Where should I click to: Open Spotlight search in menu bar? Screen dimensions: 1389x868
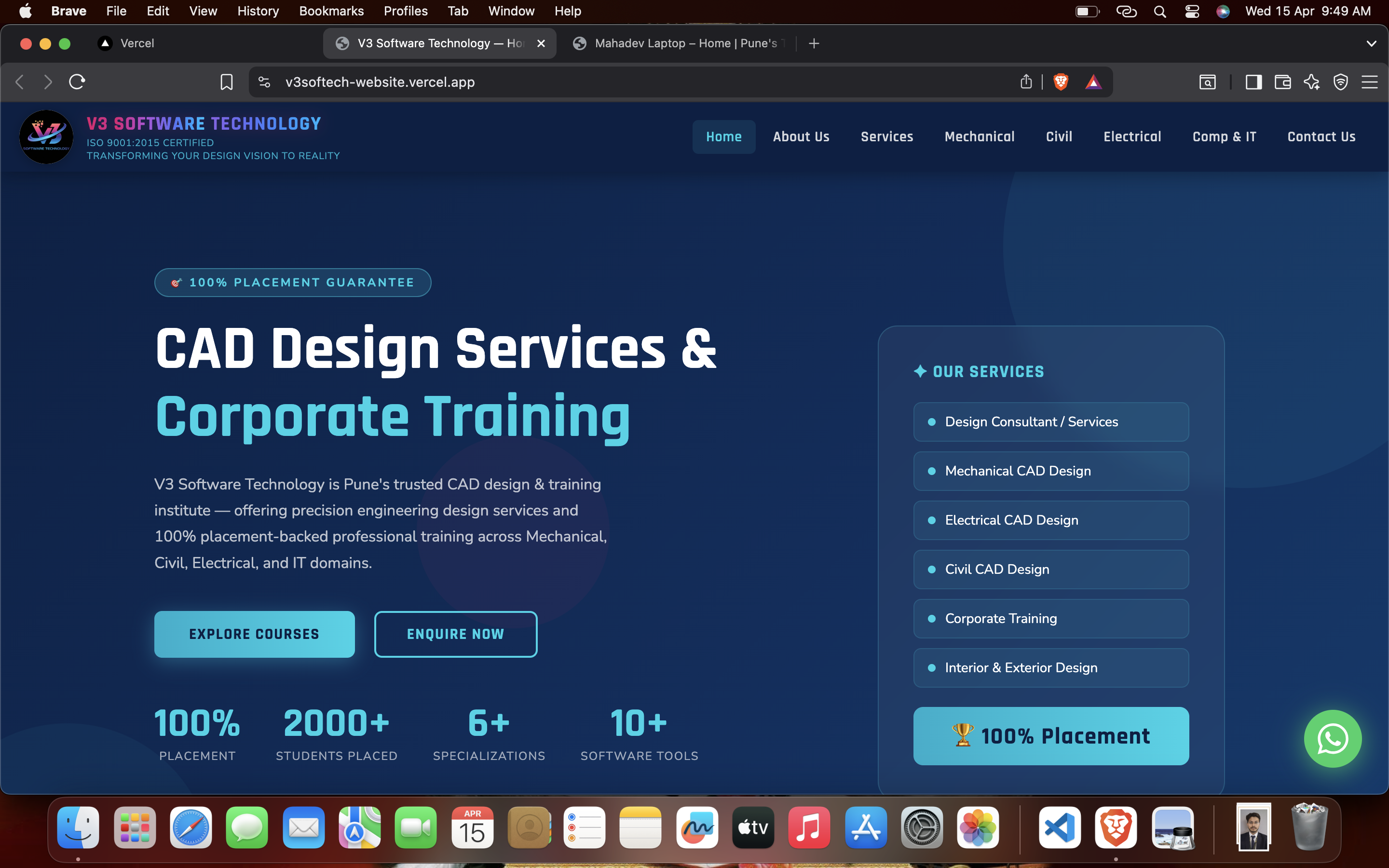1160,12
